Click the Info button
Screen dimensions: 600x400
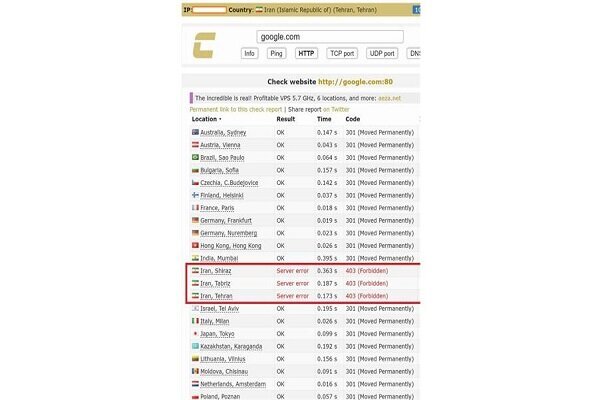click(x=249, y=54)
